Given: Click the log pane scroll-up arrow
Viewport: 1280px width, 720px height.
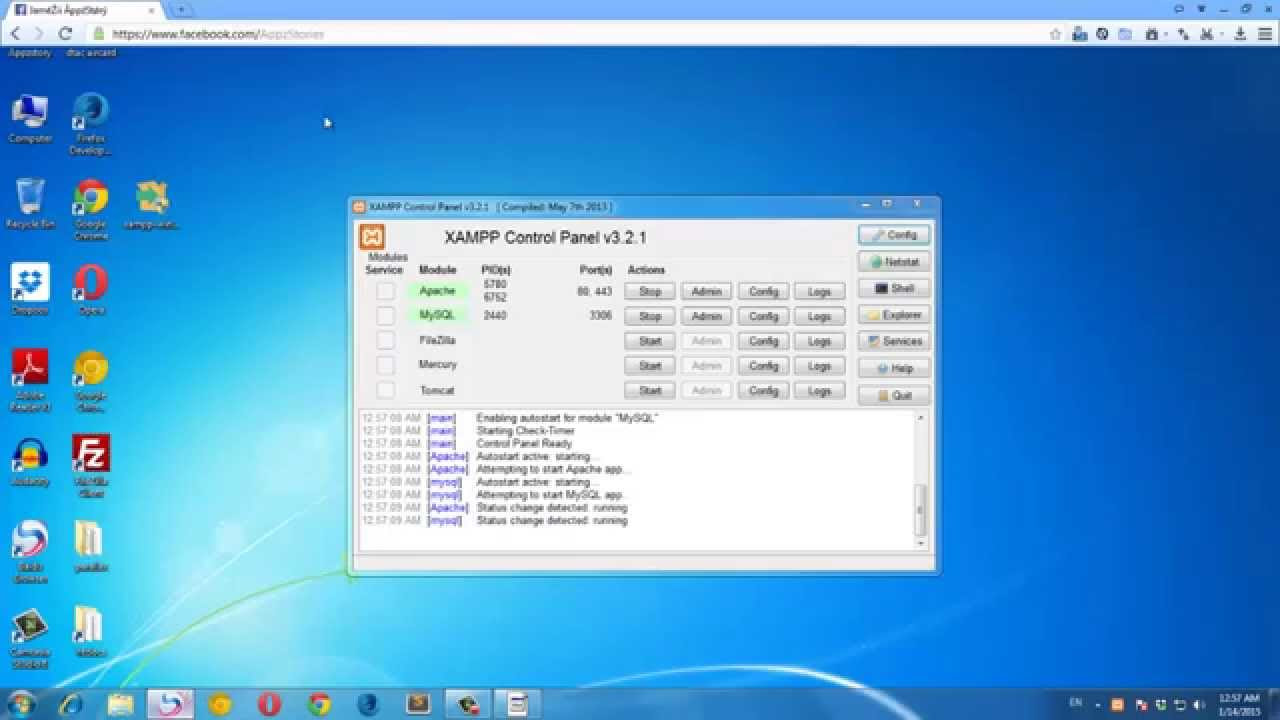Looking at the screenshot, I should [921, 417].
